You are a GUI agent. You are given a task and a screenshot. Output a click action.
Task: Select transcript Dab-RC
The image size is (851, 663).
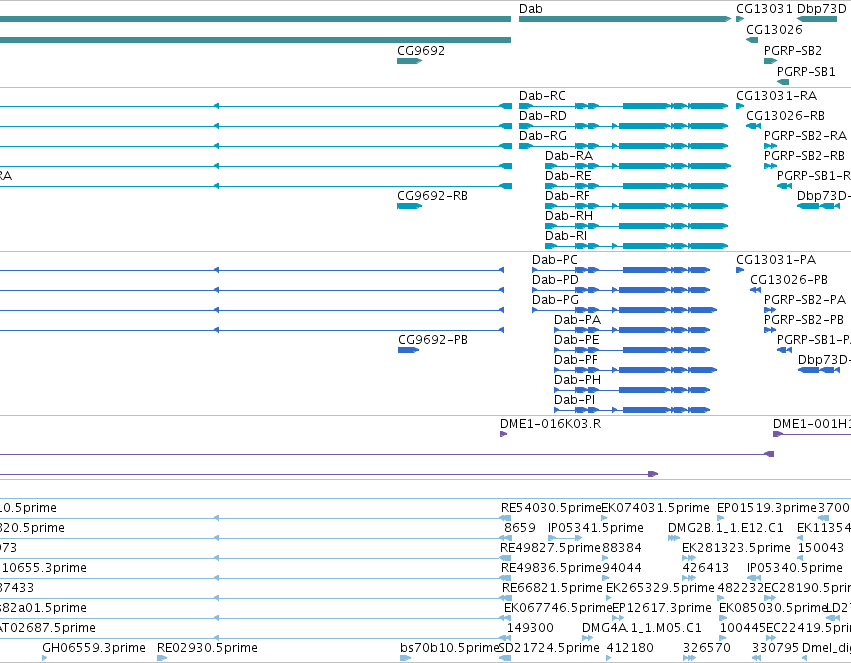coord(623,106)
